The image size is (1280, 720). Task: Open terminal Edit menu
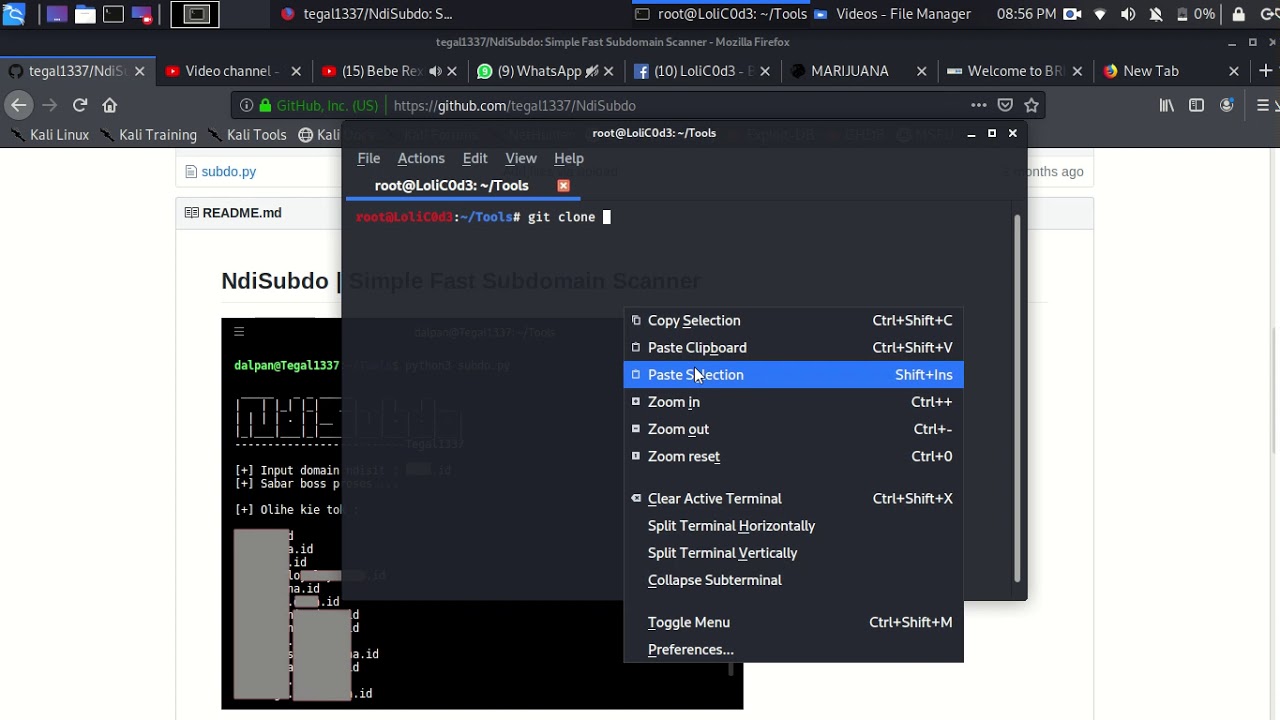475,158
